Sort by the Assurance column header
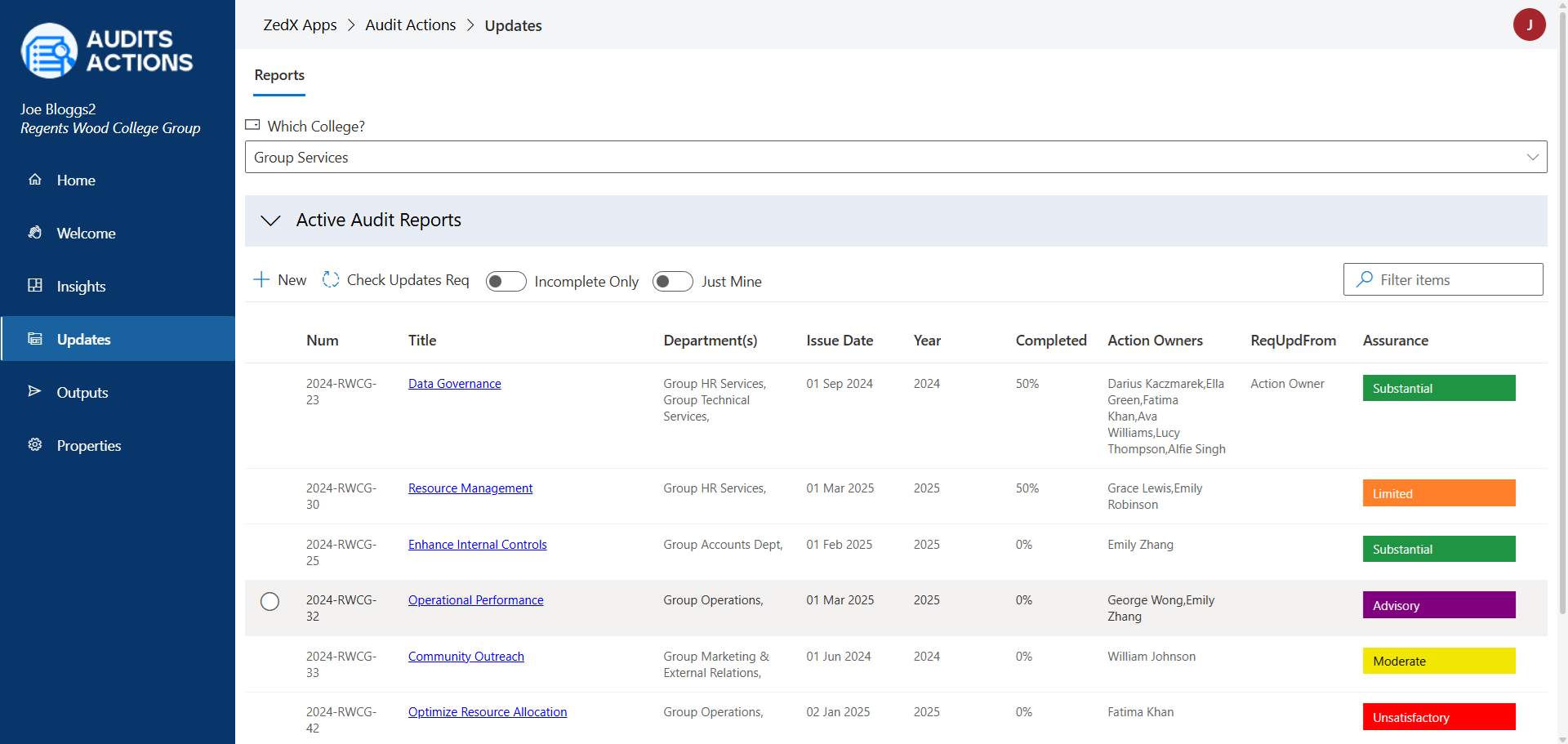The height and width of the screenshot is (744, 1568). click(x=1396, y=341)
